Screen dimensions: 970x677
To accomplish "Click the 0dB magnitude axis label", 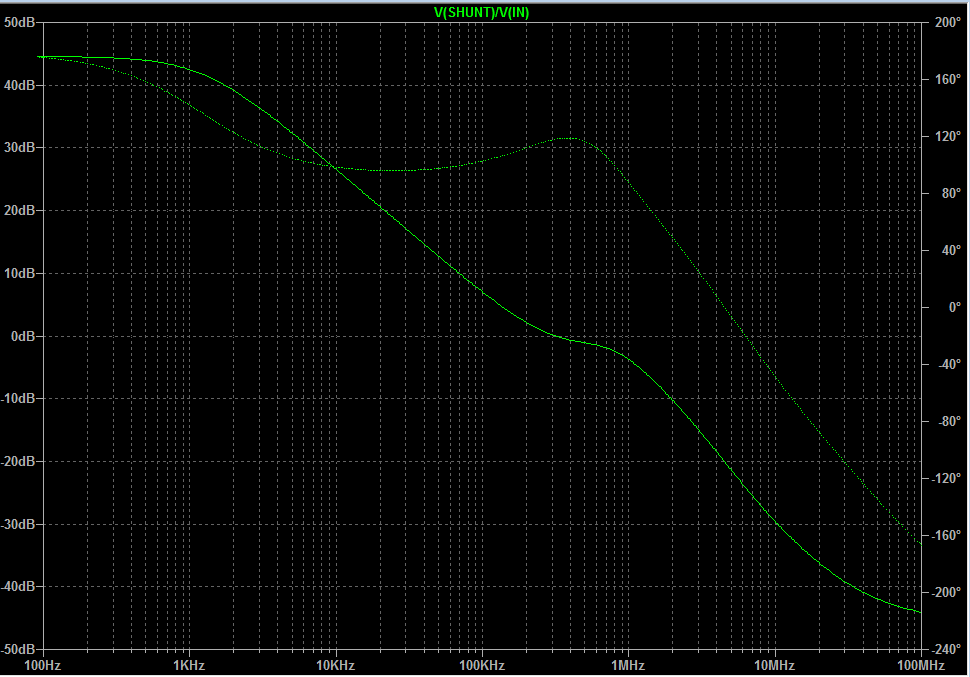I will point(23,336).
